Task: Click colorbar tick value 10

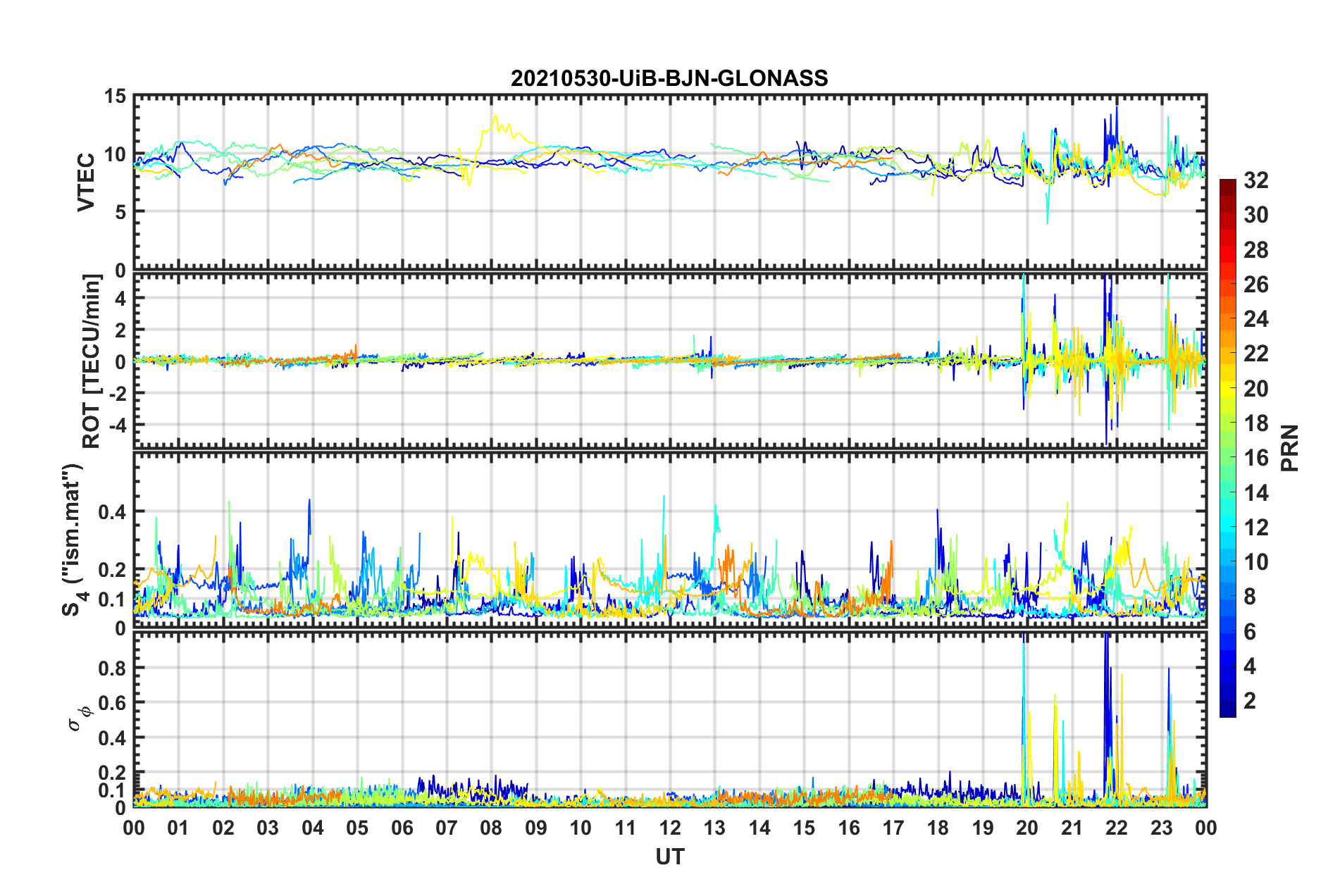Action: [1255, 562]
